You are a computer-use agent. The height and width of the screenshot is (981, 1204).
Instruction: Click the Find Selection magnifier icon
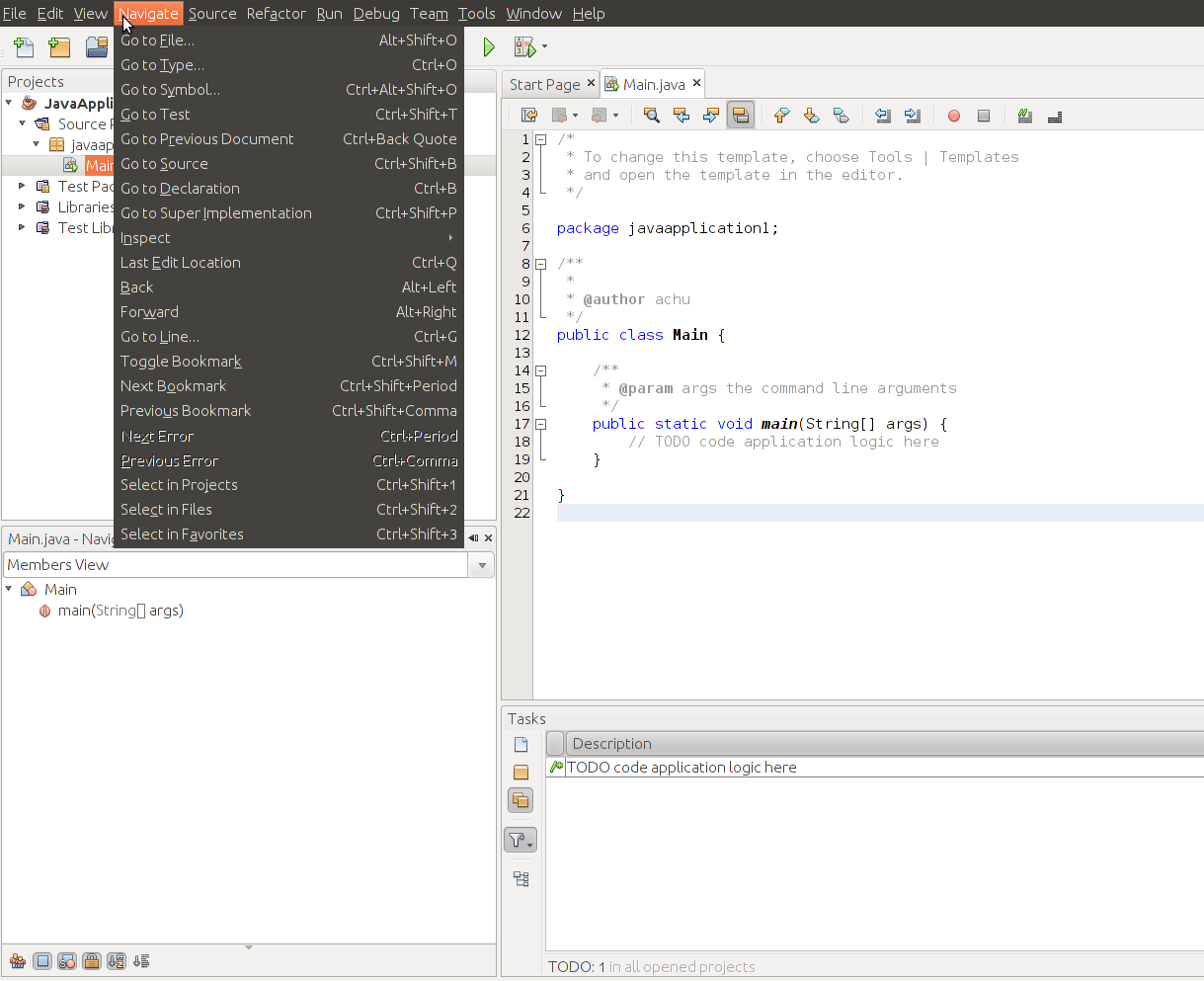(x=651, y=116)
